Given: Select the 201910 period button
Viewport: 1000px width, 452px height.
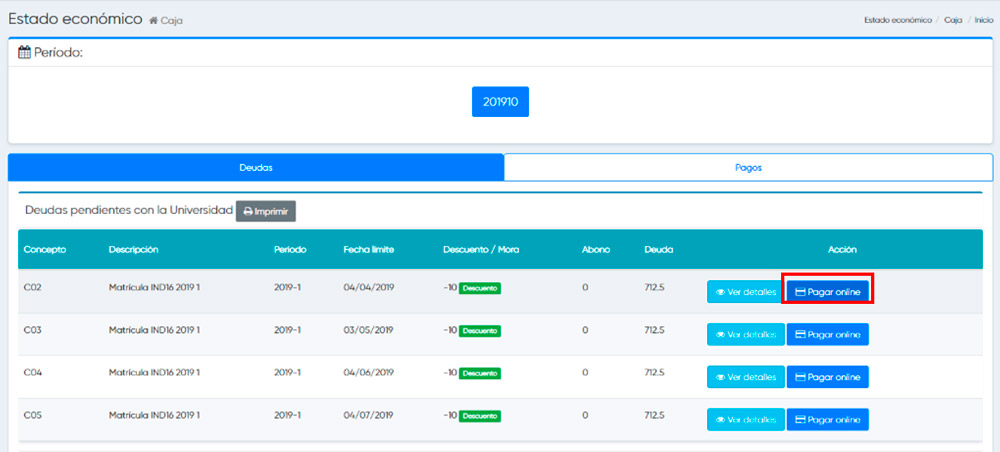Looking at the screenshot, I should 500,102.
